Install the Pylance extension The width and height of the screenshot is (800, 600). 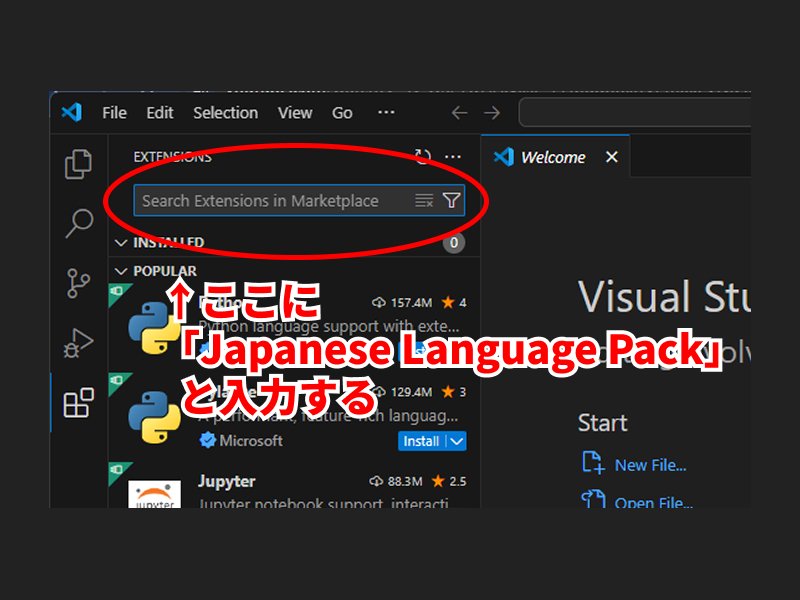pos(422,441)
